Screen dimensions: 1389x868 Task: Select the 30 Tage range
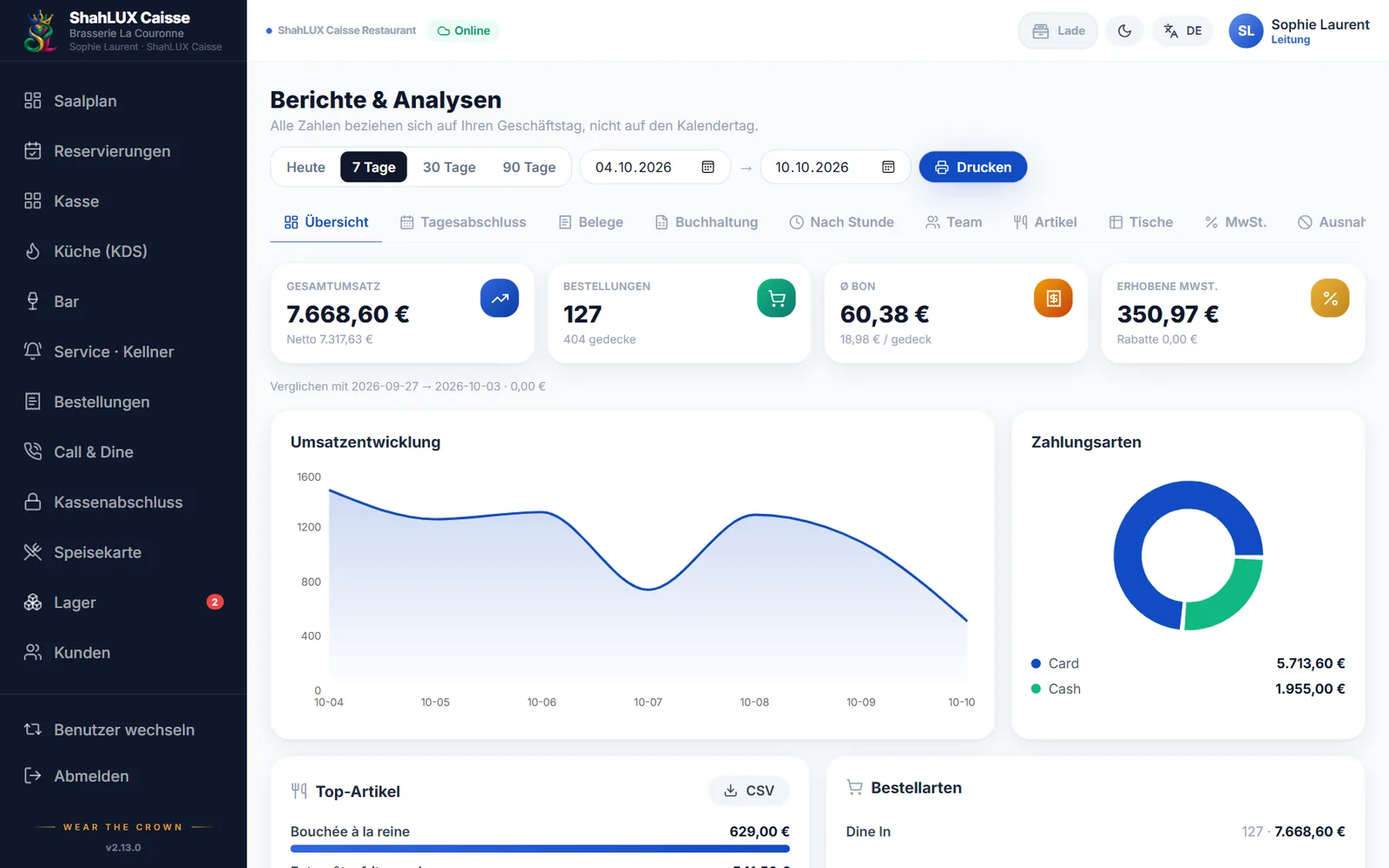449,167
